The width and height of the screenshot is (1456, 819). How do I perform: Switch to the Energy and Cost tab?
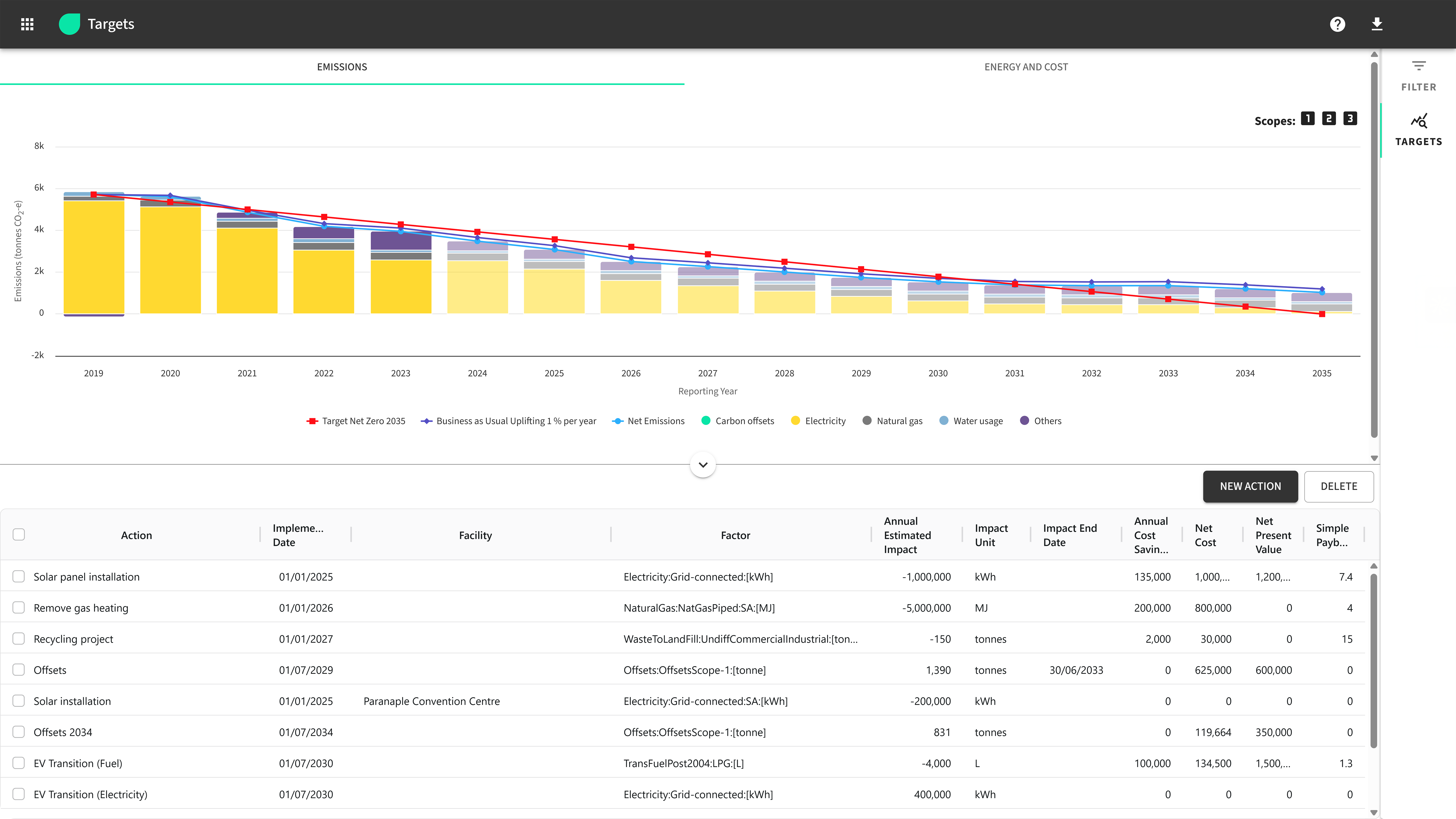1026,67
